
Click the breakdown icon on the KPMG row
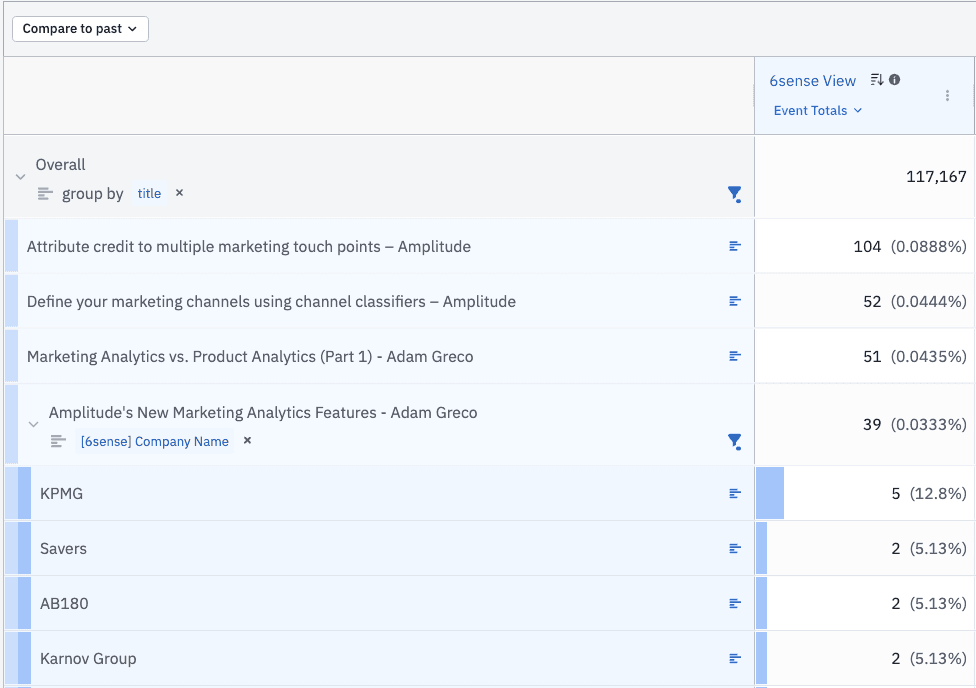(x=735, y=493)
